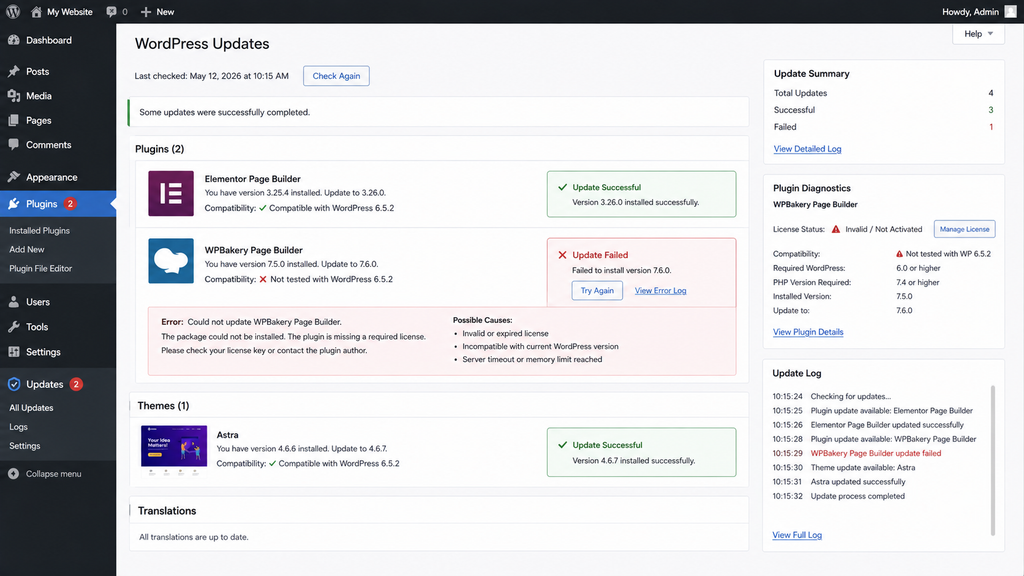
Task: Click the license warning triangle icon
Action: (x=835, y=229)
